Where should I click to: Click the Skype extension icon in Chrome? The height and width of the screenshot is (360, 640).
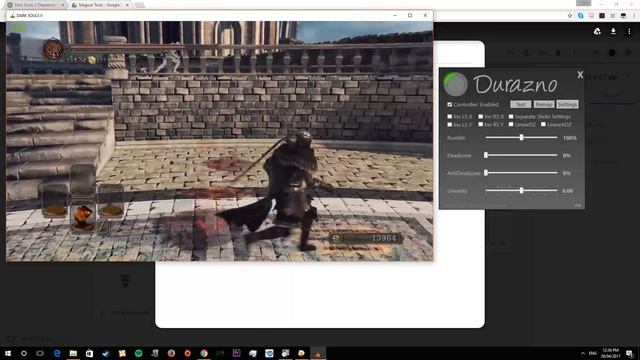[580, 16]
